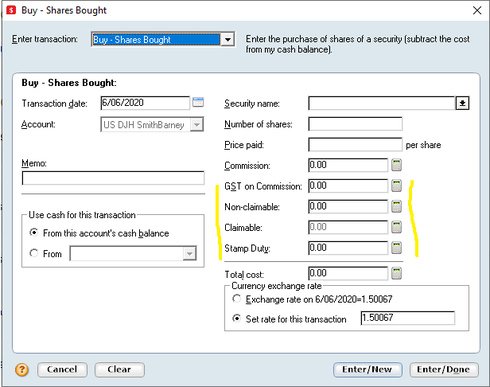The image size is (490, 387).
Task: Open the Account dropdown arrow
Action: point(197,125)
